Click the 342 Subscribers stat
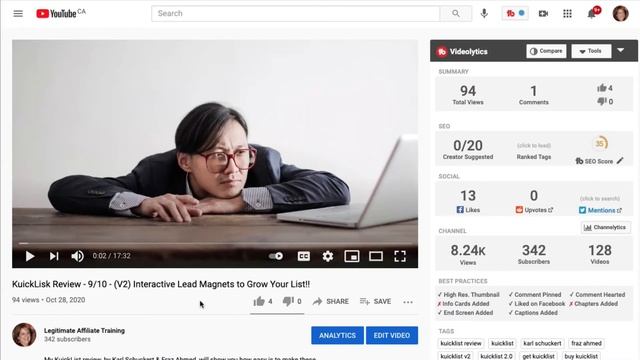The height and width of the screenshot is (360, 640). pyautogui.click(x=534, y=254)
